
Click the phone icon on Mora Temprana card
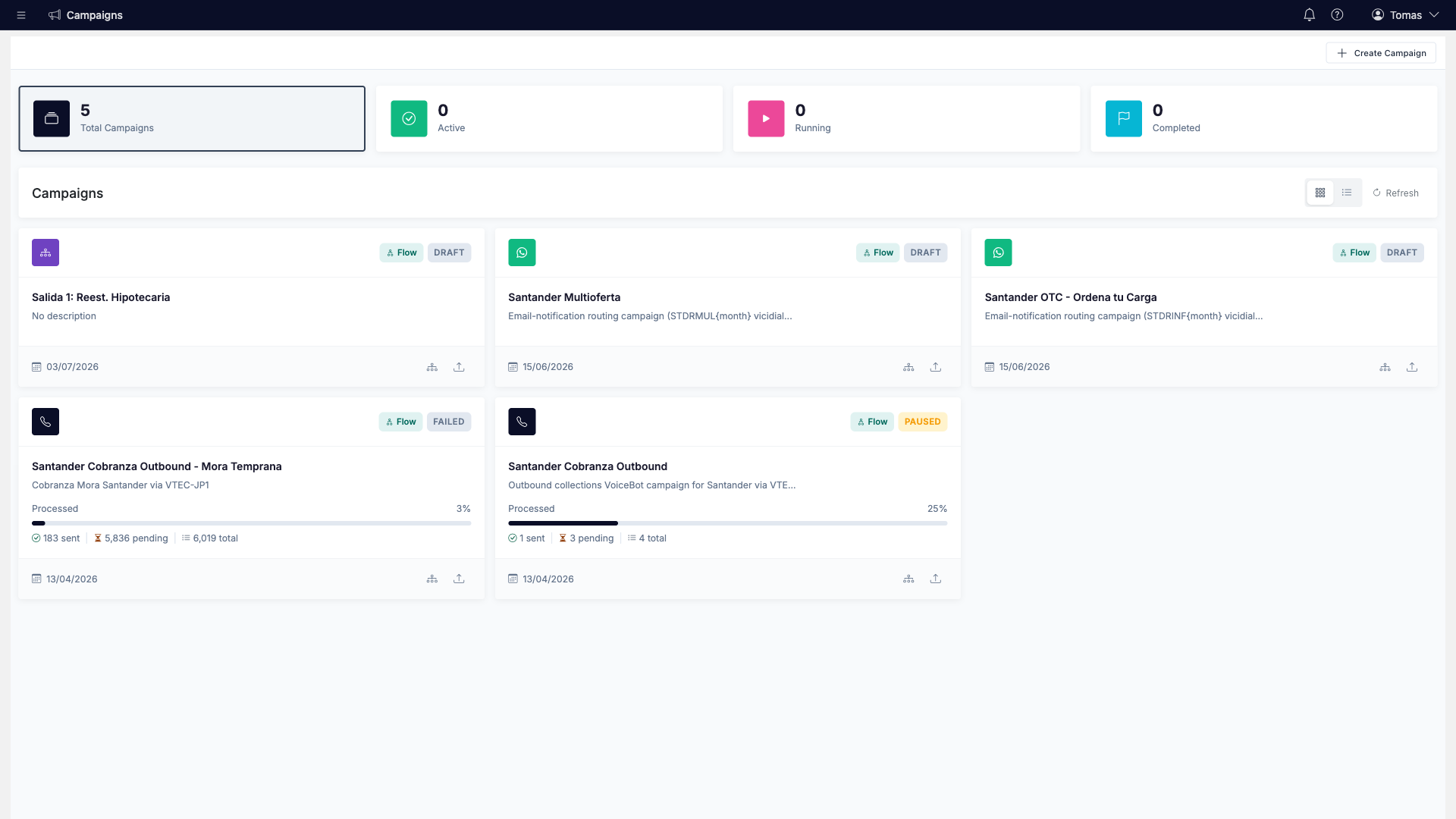(x=45, y=422)
